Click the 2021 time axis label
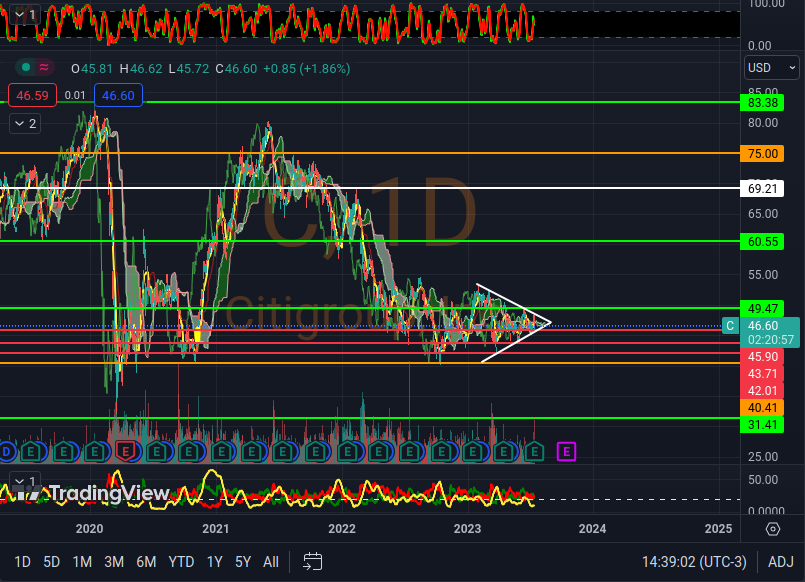The width and height of the screenshot is (805, 582). pos(216,529)
